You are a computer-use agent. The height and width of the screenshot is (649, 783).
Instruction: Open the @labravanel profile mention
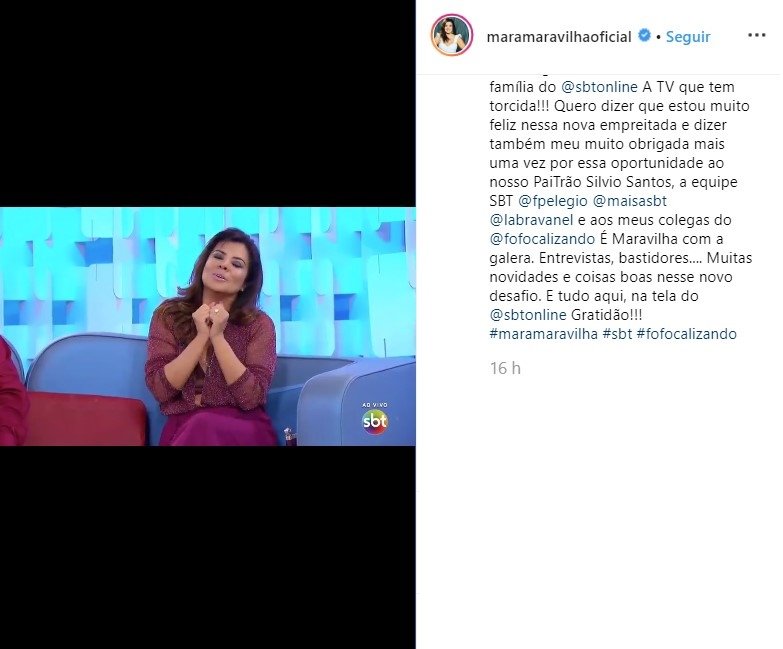[531, 220]
